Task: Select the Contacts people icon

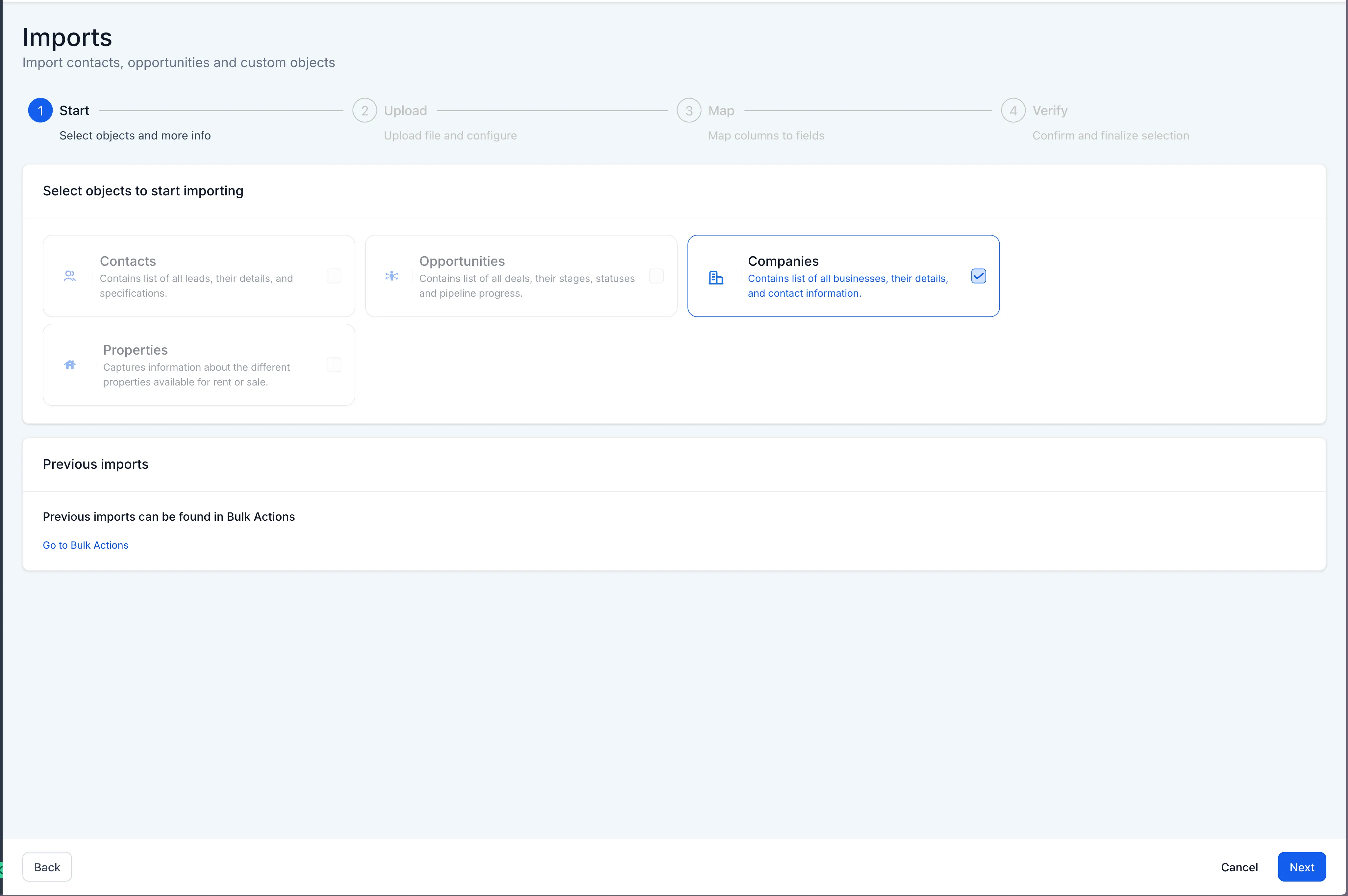Action: tap(70, 276)
